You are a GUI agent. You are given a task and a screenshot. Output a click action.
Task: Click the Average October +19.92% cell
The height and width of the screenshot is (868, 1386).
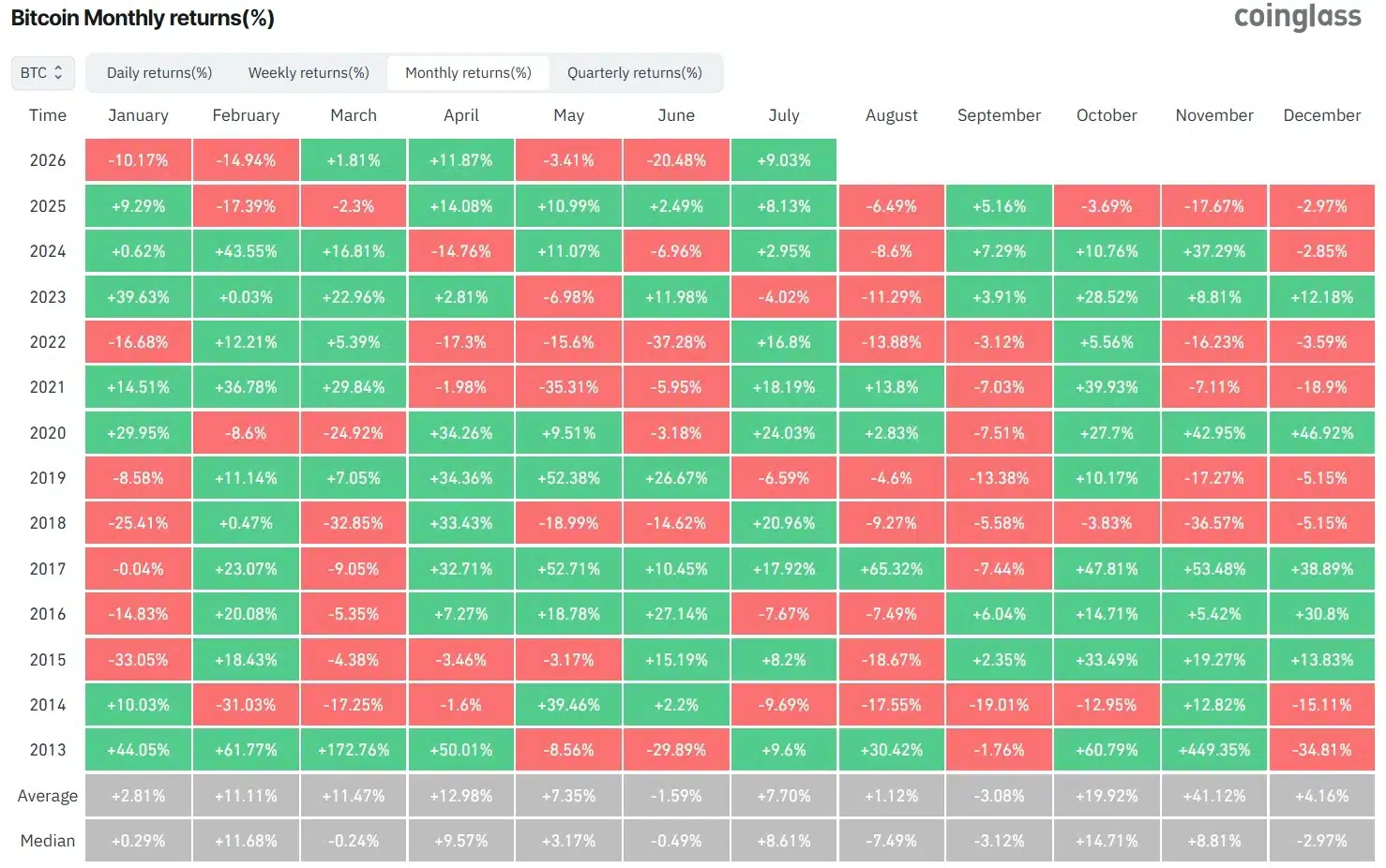click(x=1107, y=796)
